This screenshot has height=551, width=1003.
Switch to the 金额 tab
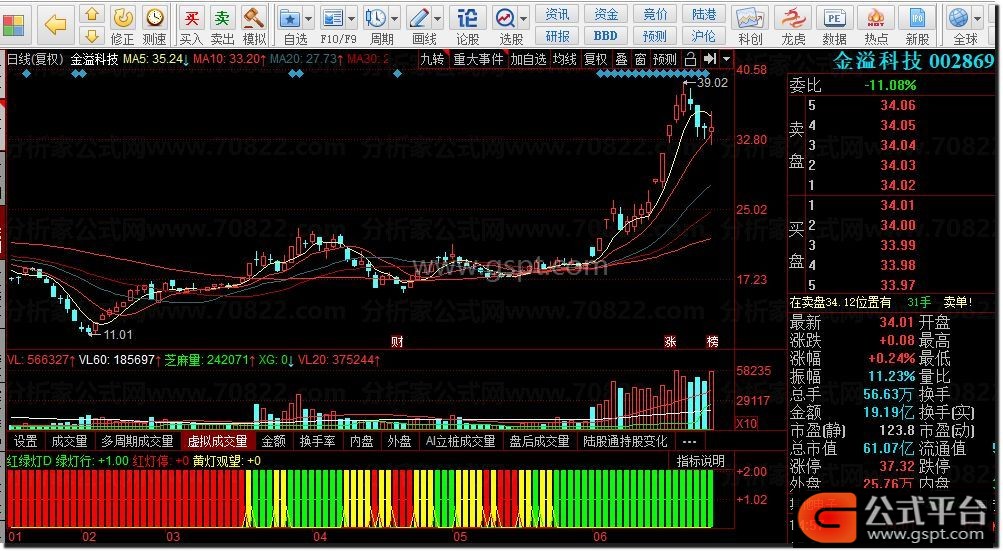273,442
